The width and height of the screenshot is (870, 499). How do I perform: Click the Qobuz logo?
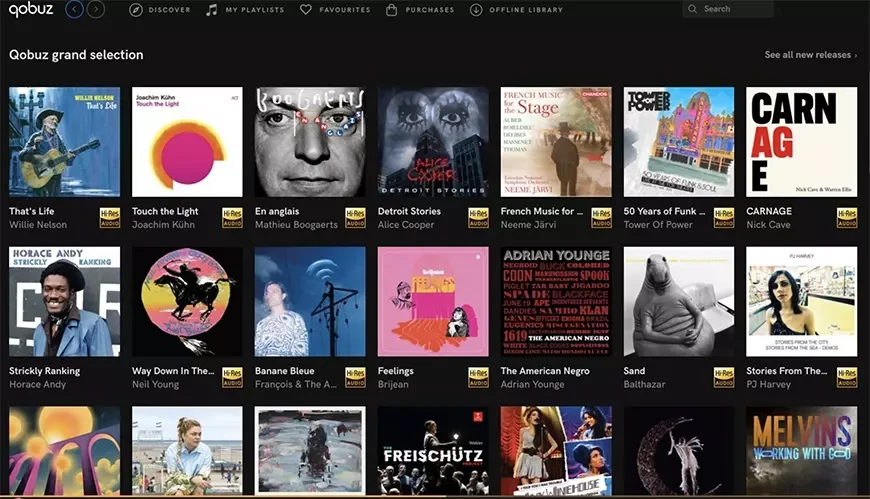pos(30,10)
